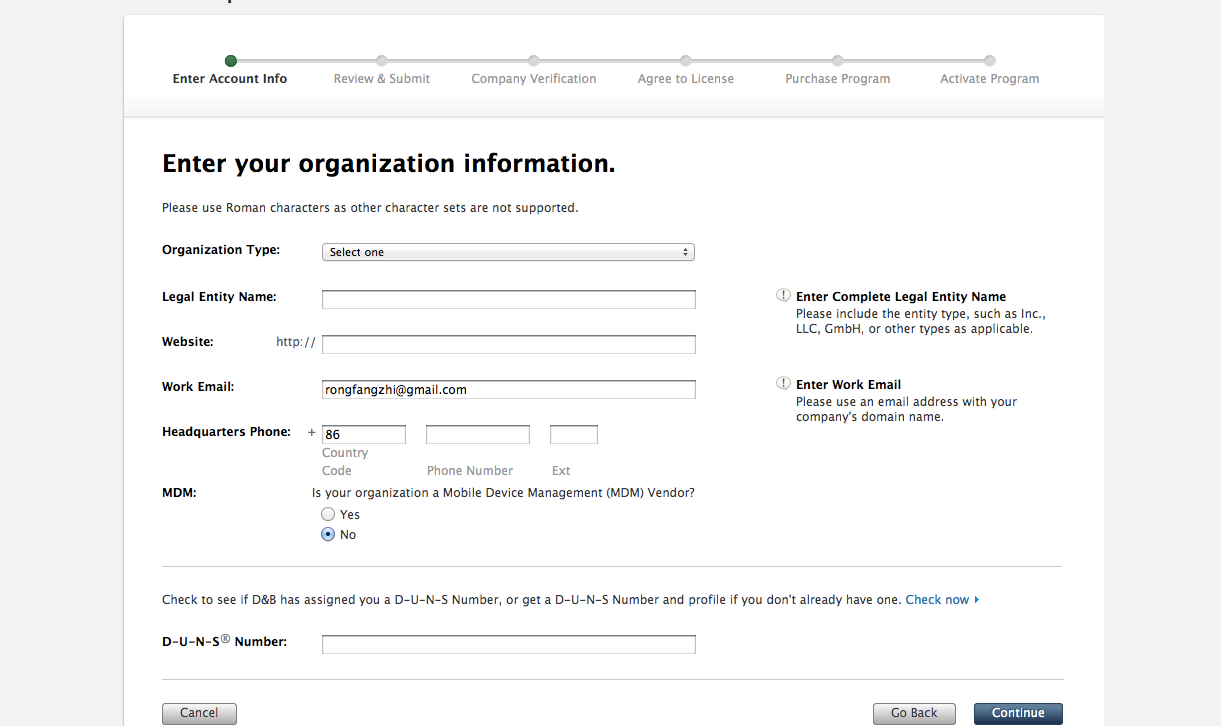Click the Review & Submit step dot
The image size is (1221, 726).
[382, 61]
